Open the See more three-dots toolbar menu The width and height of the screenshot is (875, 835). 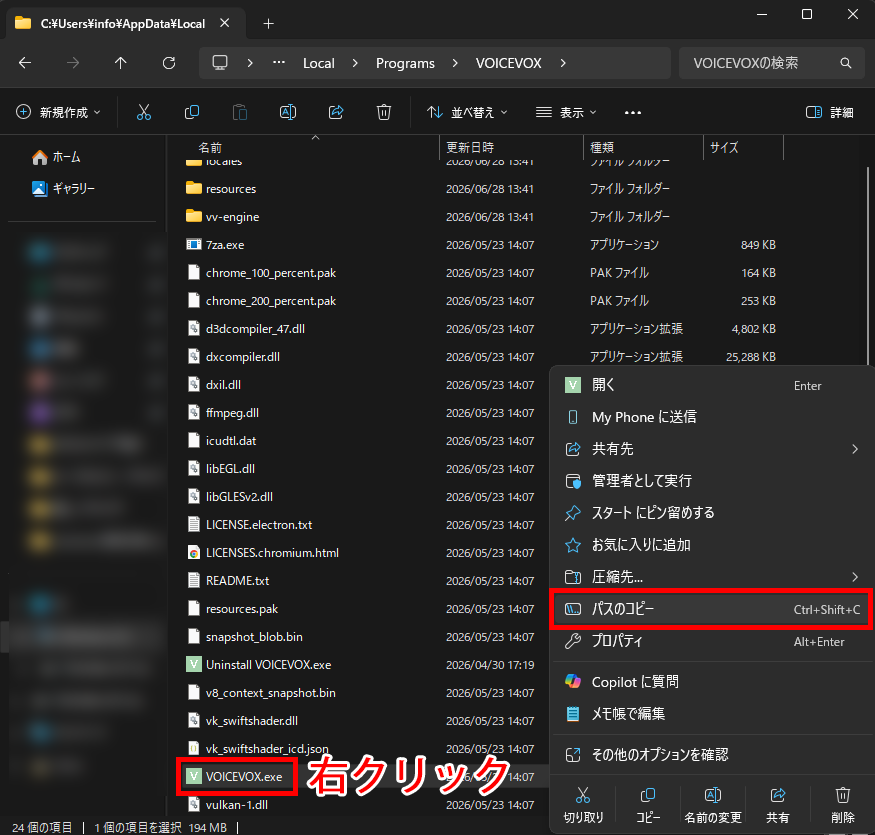[633, 113]
